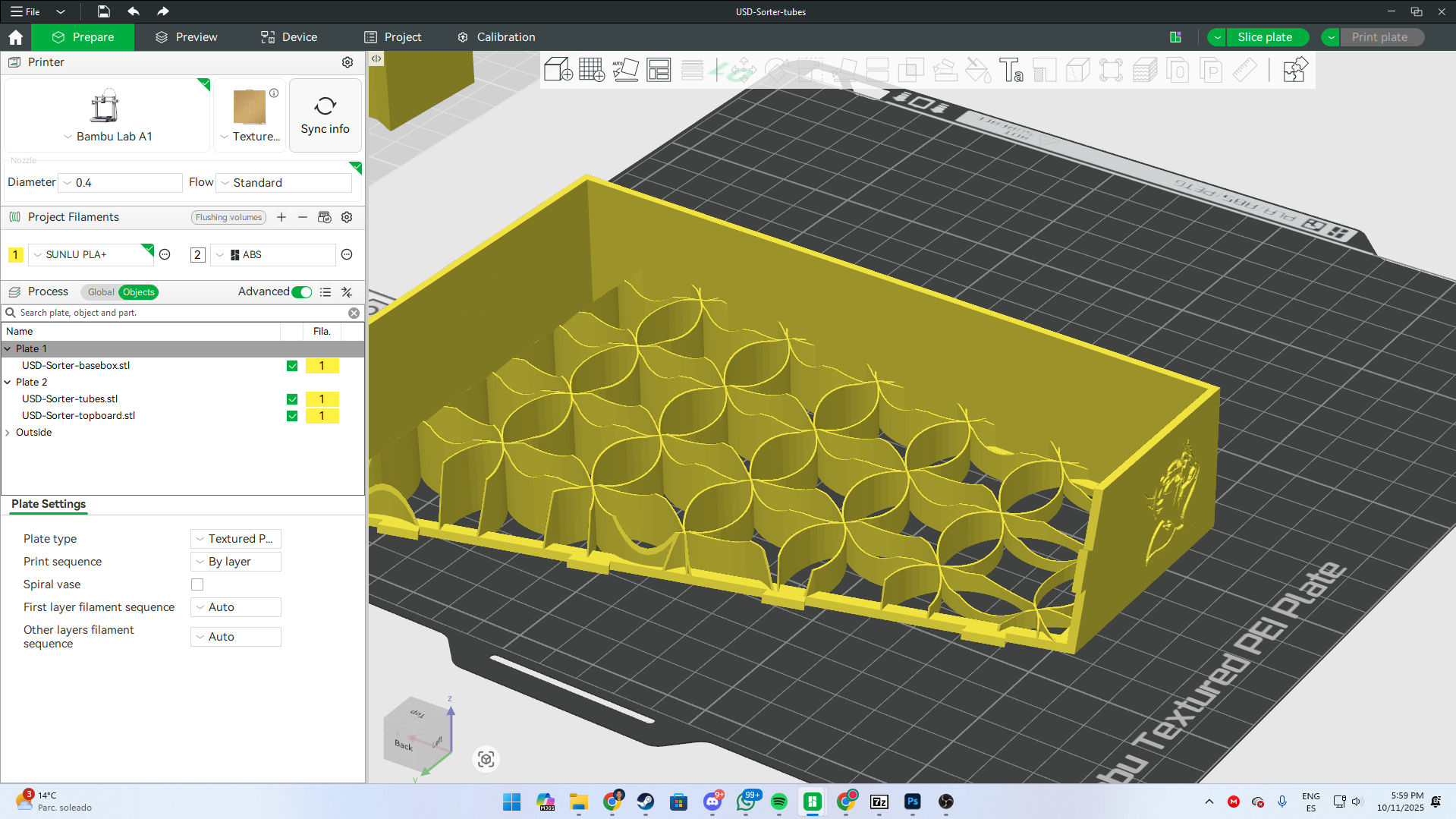Open the nozzle Diameter dropdown
1456x819 pixels.
coord(120,183)
